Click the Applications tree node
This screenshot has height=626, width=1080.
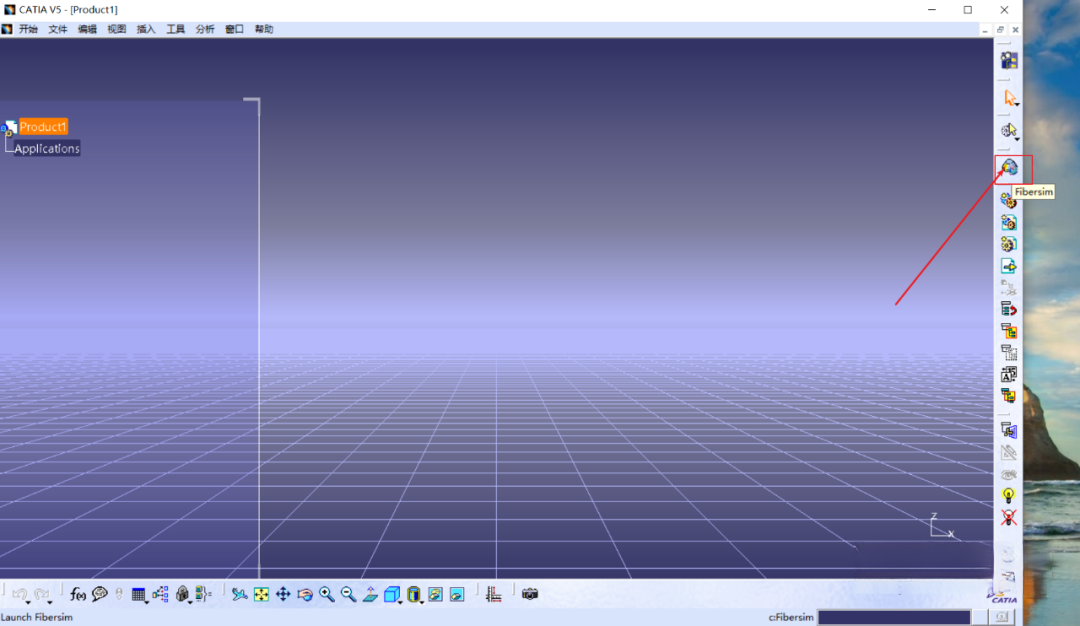tap(47, 148)
